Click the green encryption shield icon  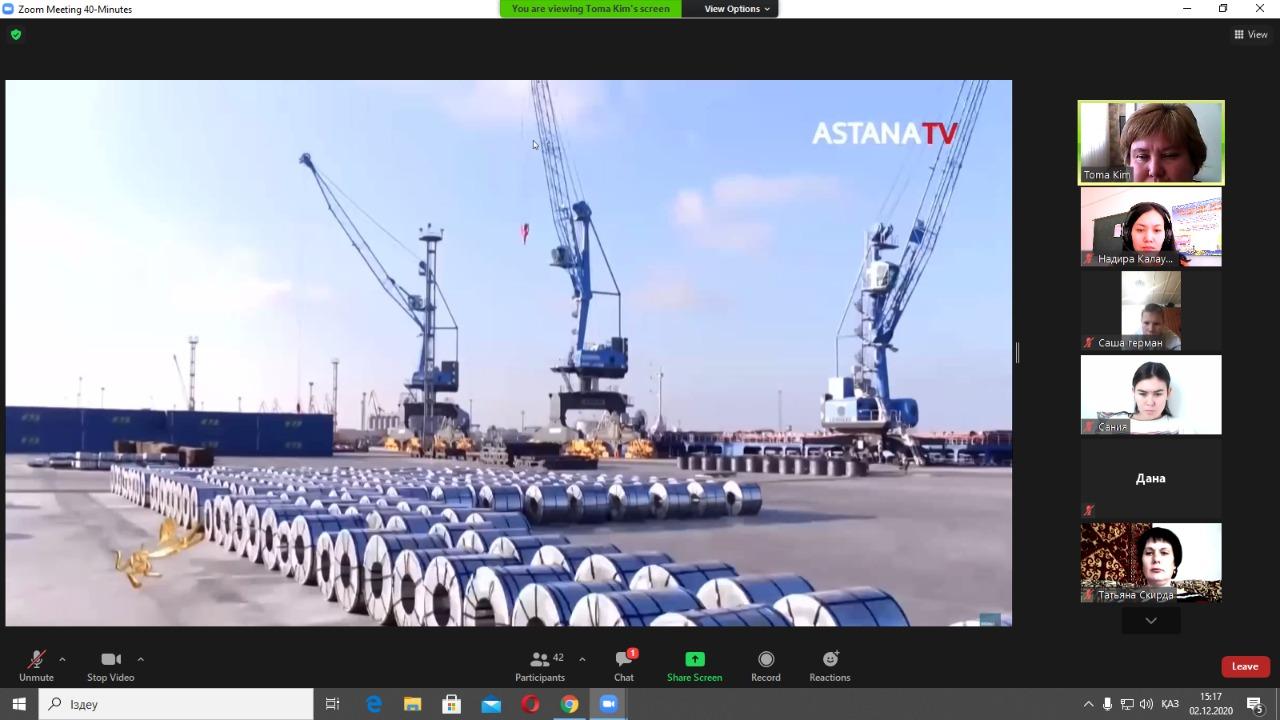(x=16, y=35)
